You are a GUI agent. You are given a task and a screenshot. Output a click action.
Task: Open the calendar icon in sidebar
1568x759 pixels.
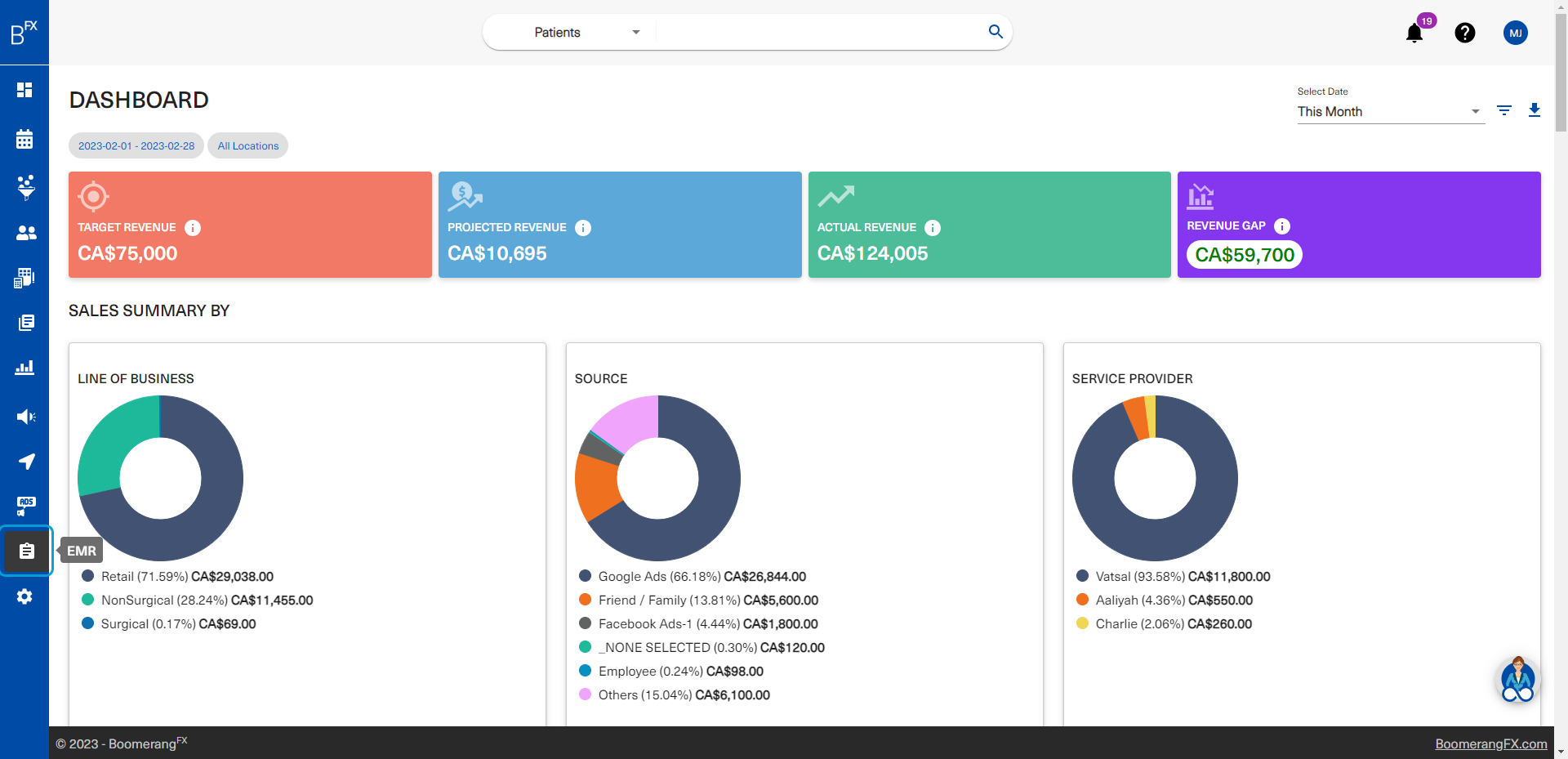coord(24,139)
